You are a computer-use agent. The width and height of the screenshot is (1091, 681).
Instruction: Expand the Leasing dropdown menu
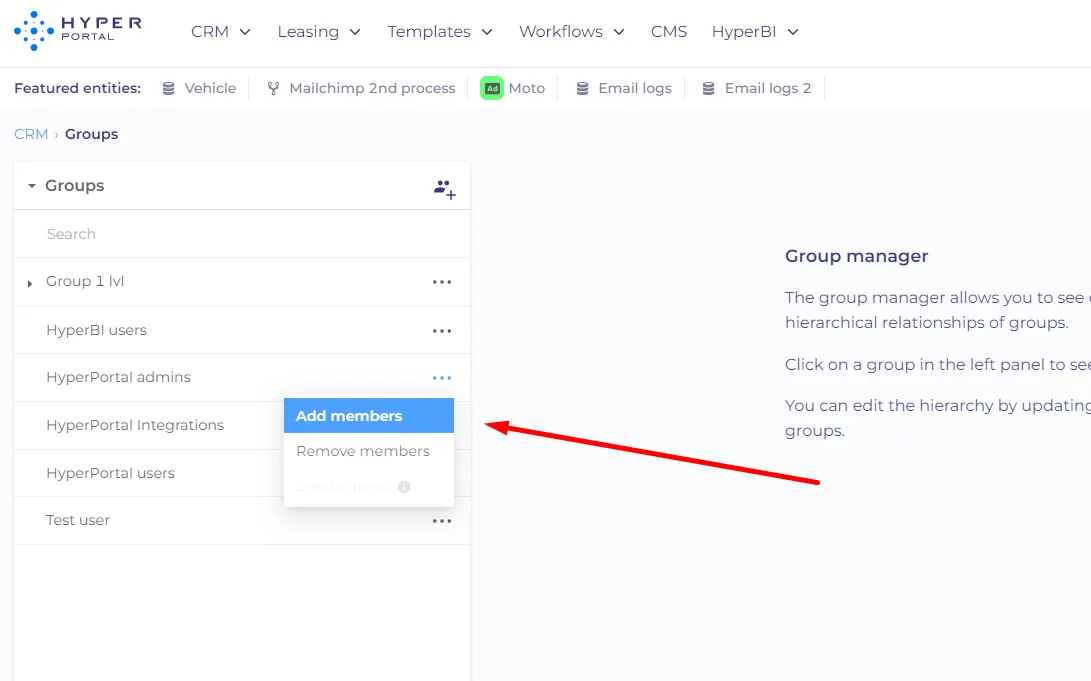[x=319, y=31]
